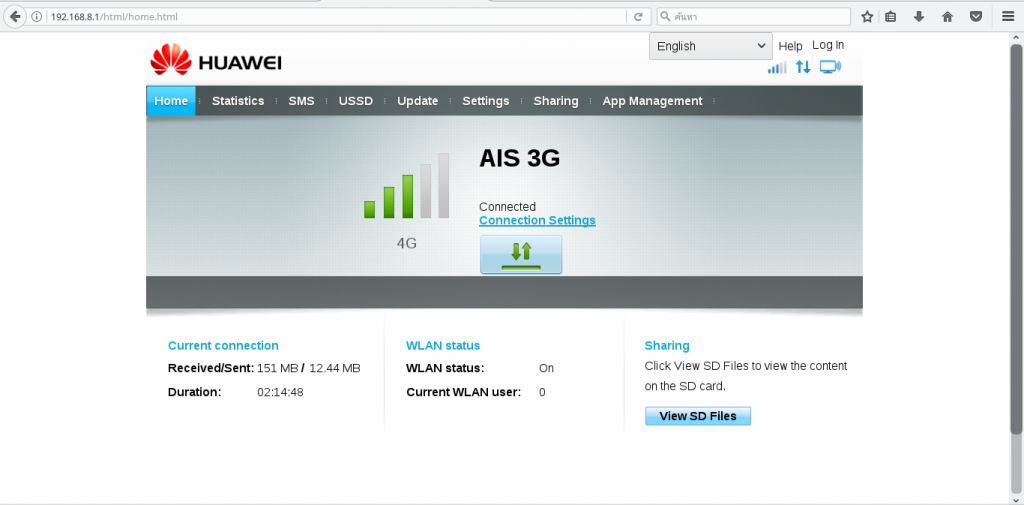
Task: Open the downloads arrow icon
Action: [x=919, y=17]
